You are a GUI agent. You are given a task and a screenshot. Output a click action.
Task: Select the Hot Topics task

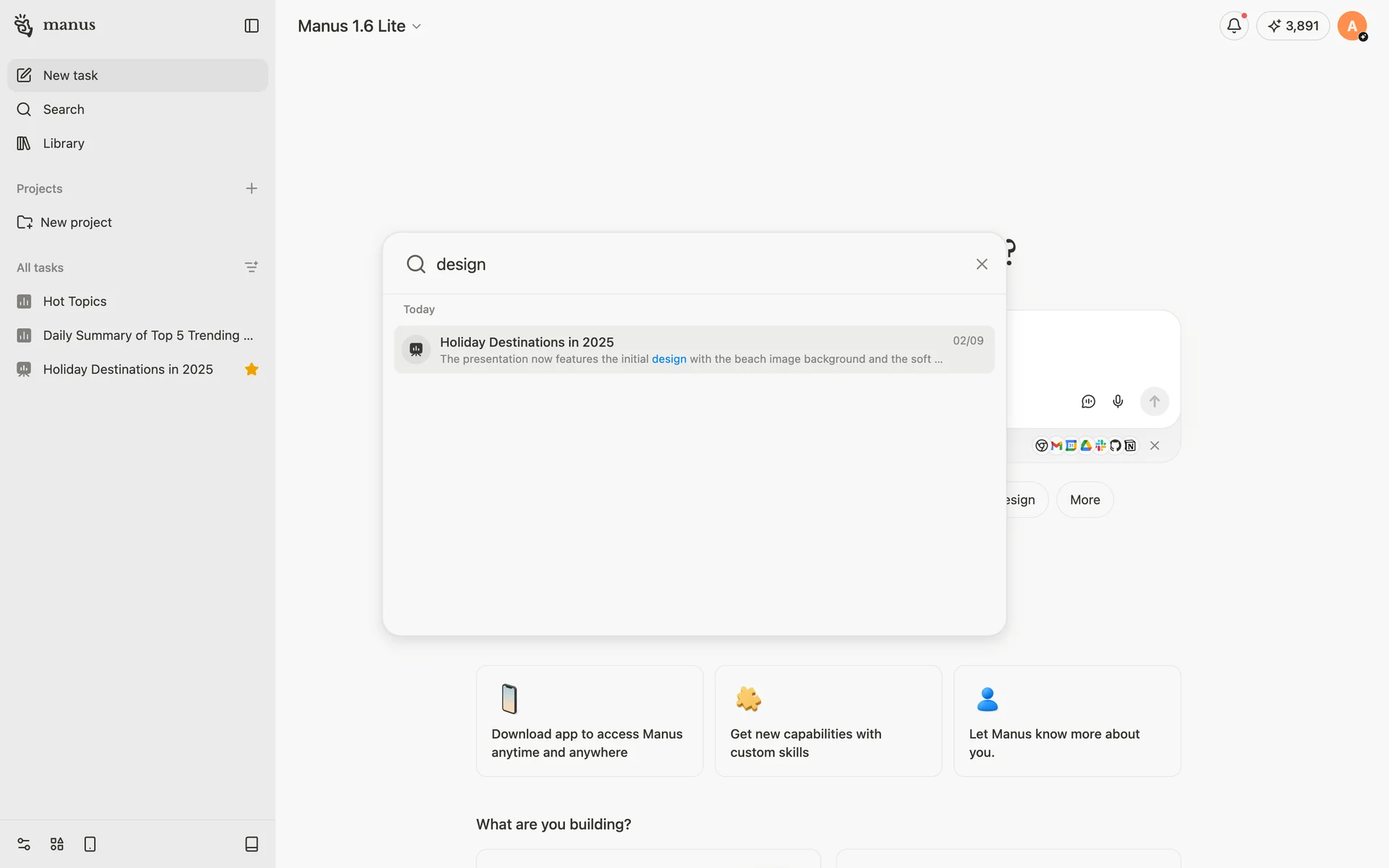tap(75, 302)
